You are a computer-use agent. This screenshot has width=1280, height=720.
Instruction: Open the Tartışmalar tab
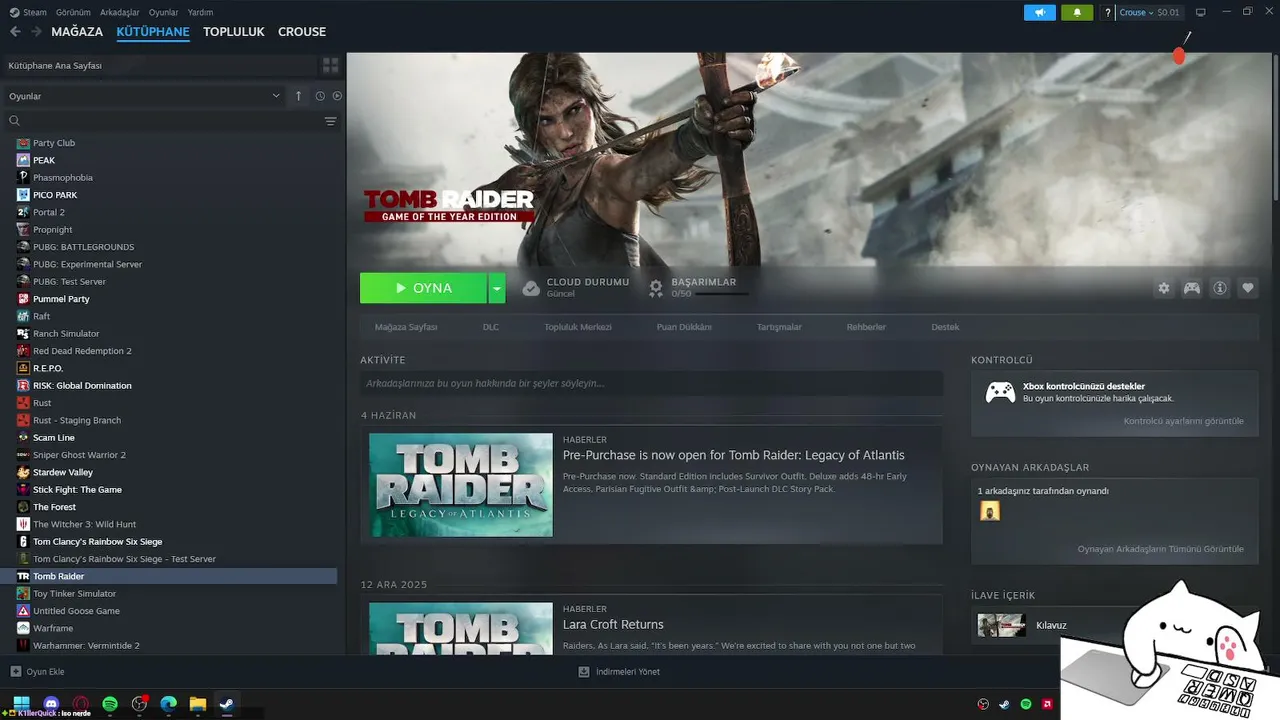(x=779, y=327)
